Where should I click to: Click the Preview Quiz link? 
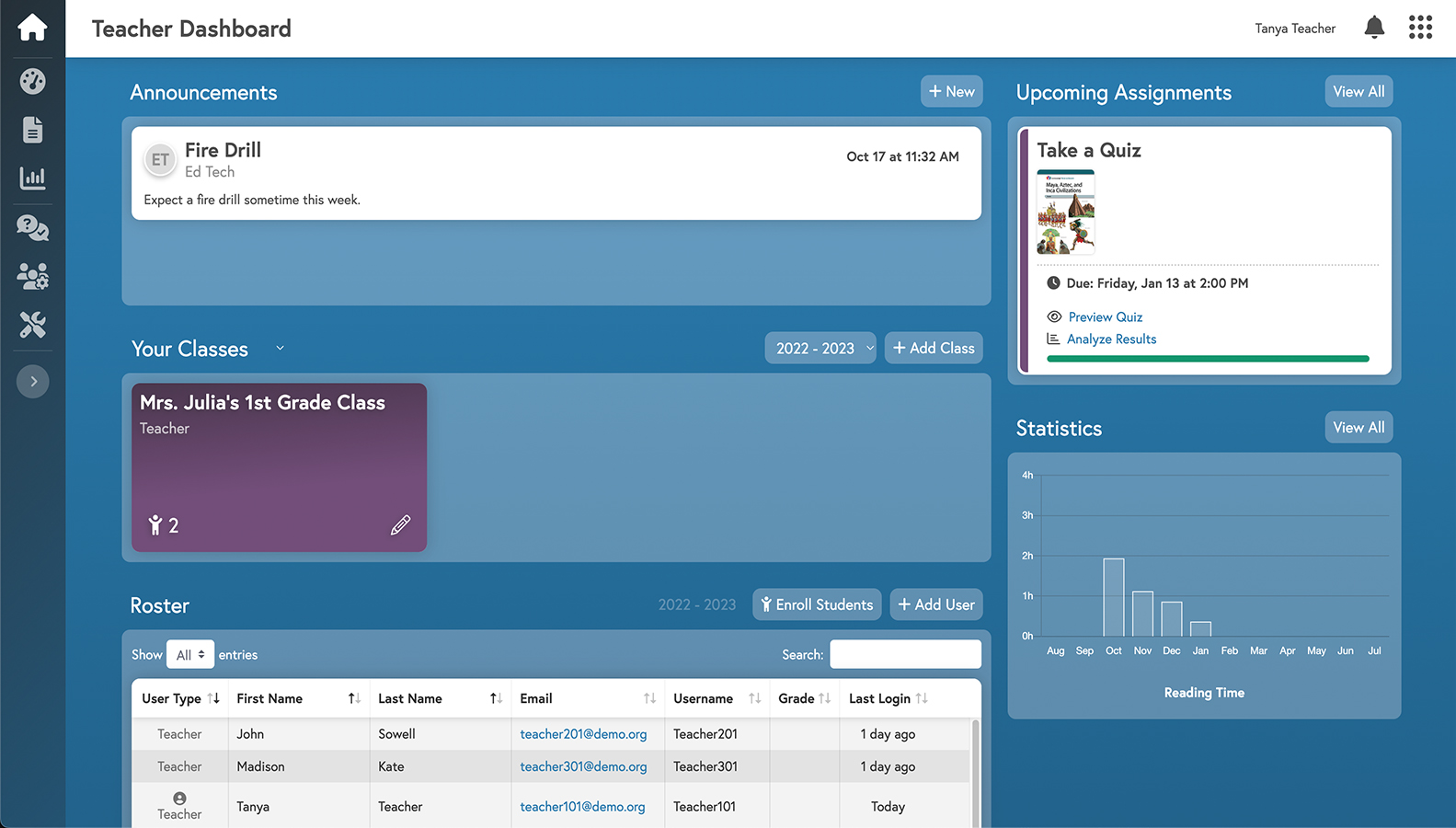tap(1105, 317)
